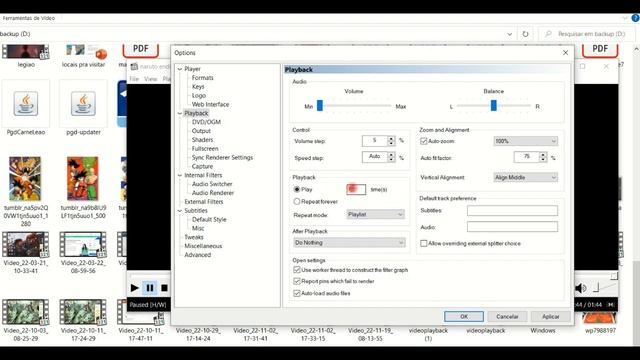Click the Cancelar button
The height and width of the screenshot is (360, 640).
507,316
